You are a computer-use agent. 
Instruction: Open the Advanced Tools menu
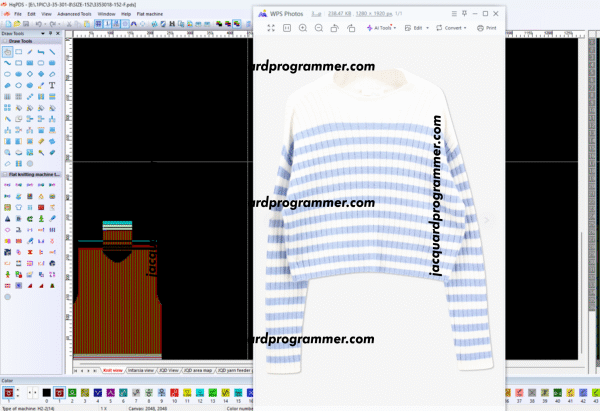pyautogui.click(x=74, y=14)
